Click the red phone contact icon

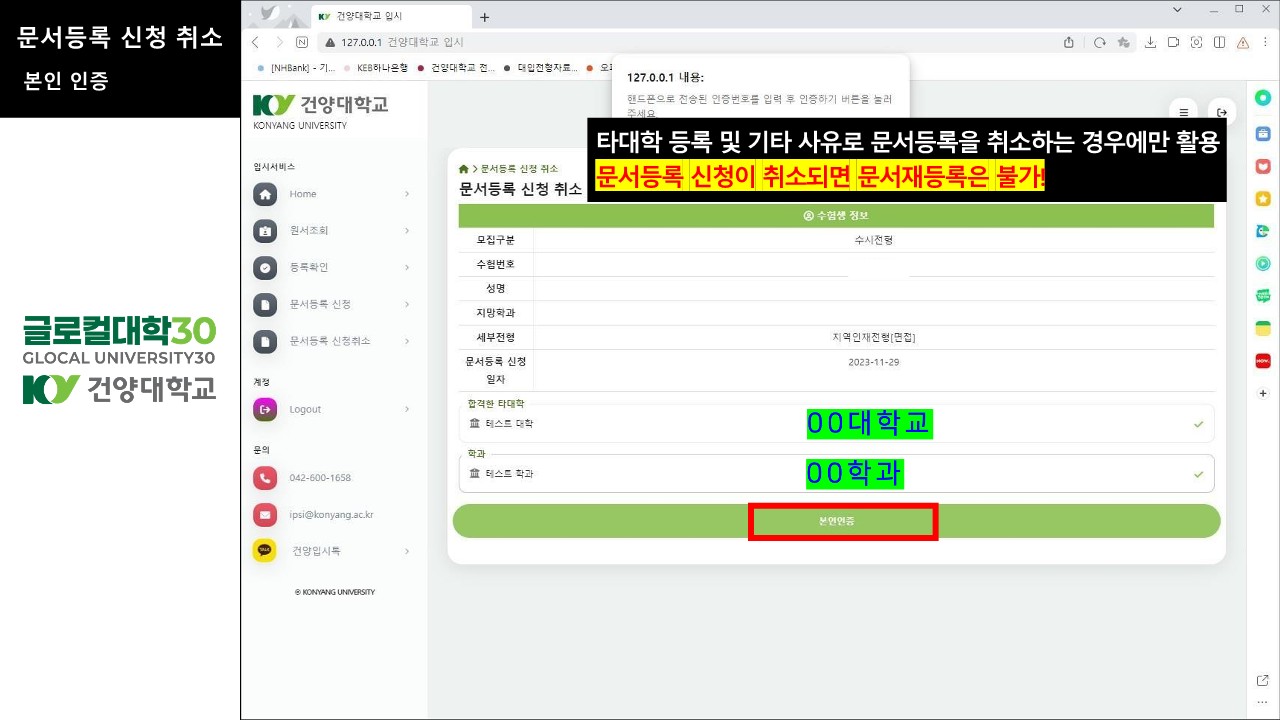pos(265,478)
